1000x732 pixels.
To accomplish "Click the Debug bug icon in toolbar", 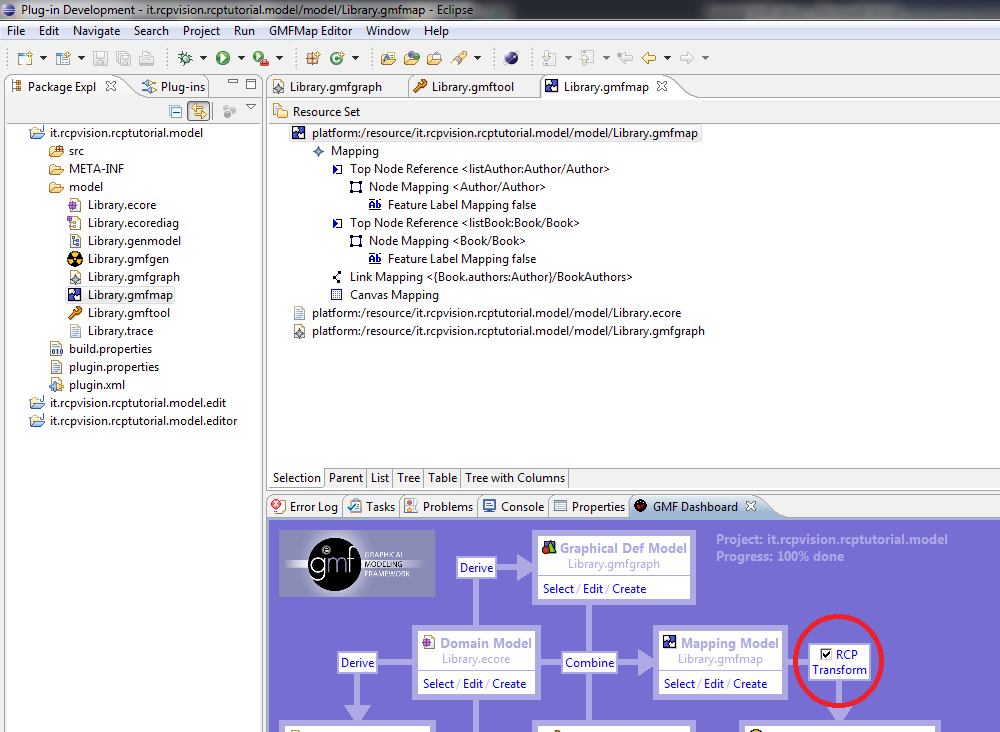I will pos(185,58).
